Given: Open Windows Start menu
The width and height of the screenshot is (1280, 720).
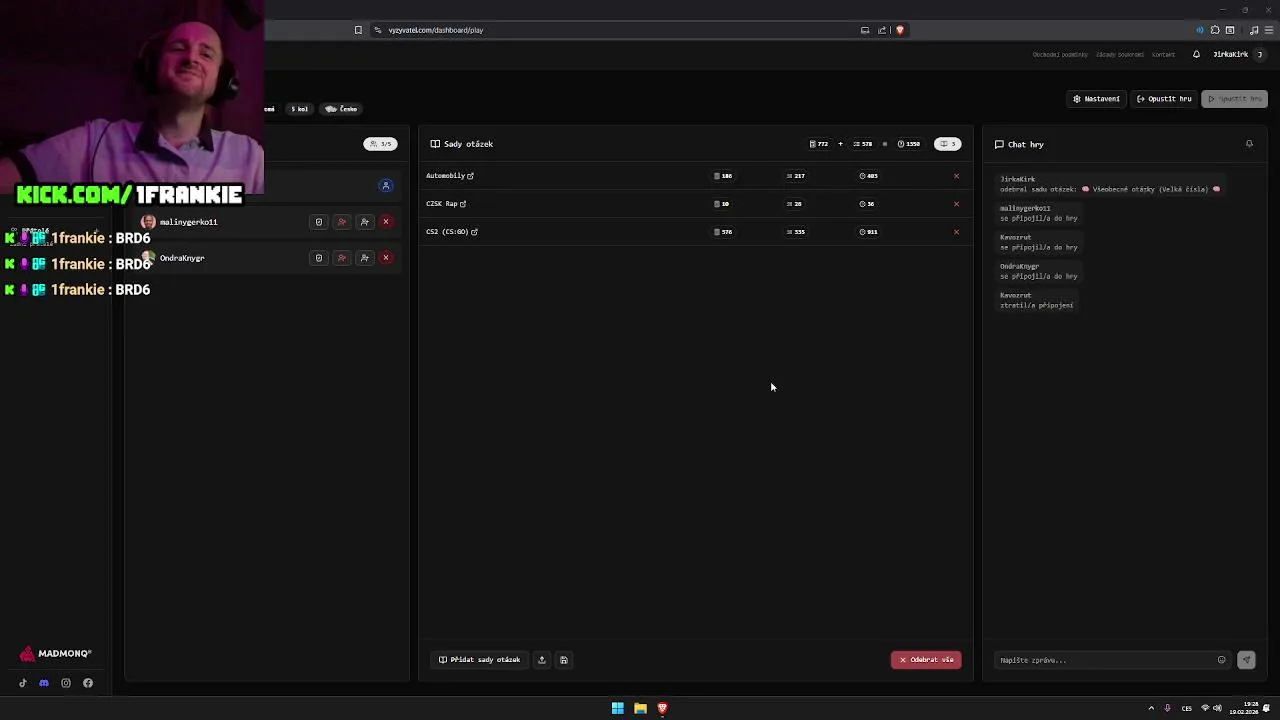Looking at the screenshot, I should pos(618,708).
